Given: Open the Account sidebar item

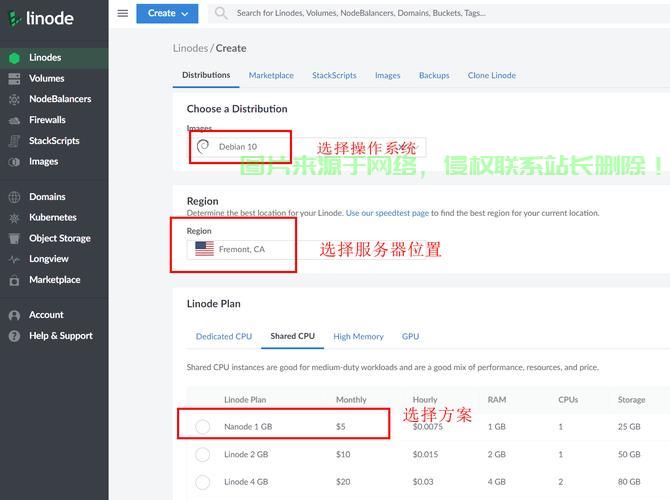Looking at the screenshot, I should [x=54, y=315].
